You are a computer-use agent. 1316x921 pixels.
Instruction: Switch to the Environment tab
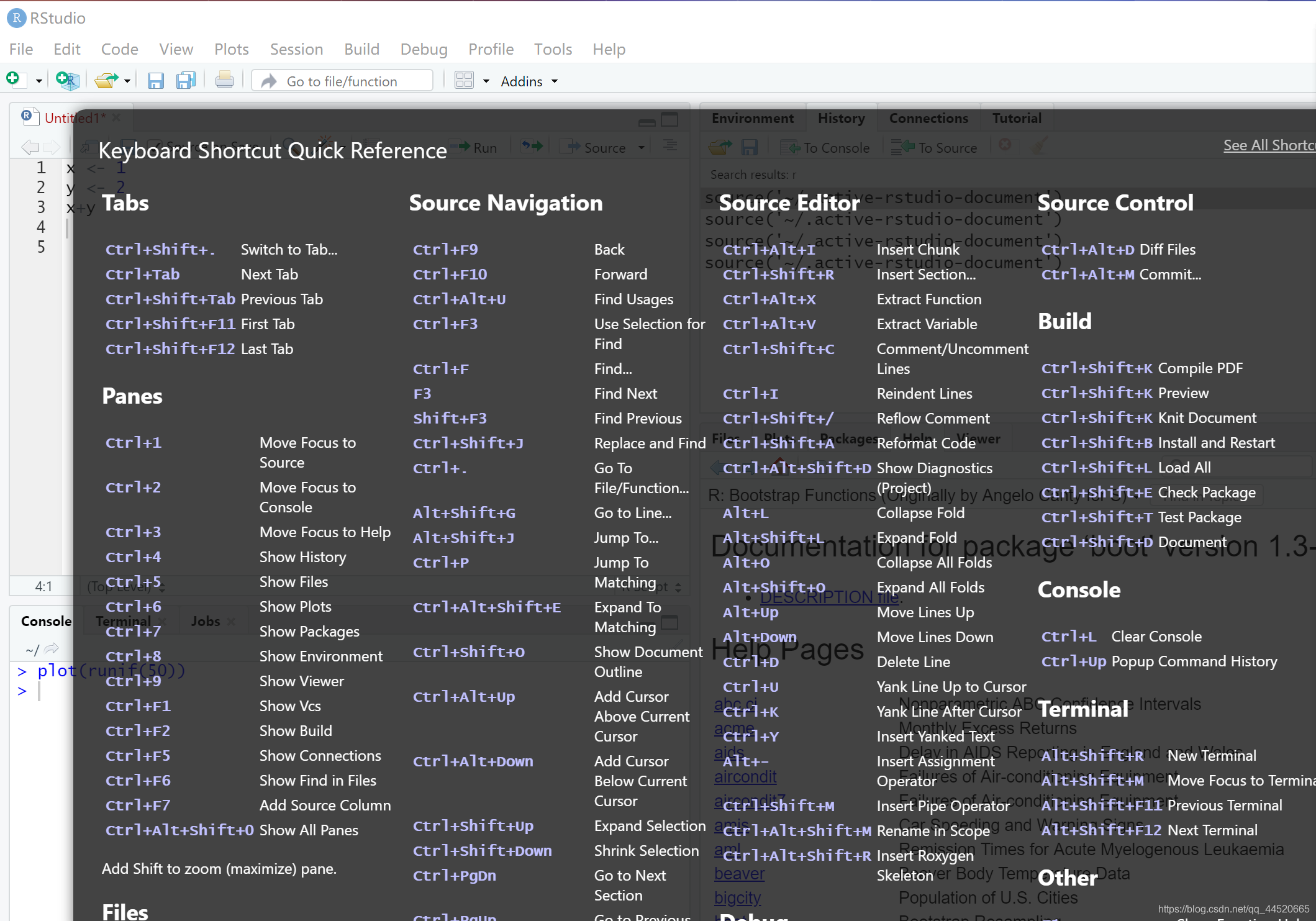pos(752,118)
